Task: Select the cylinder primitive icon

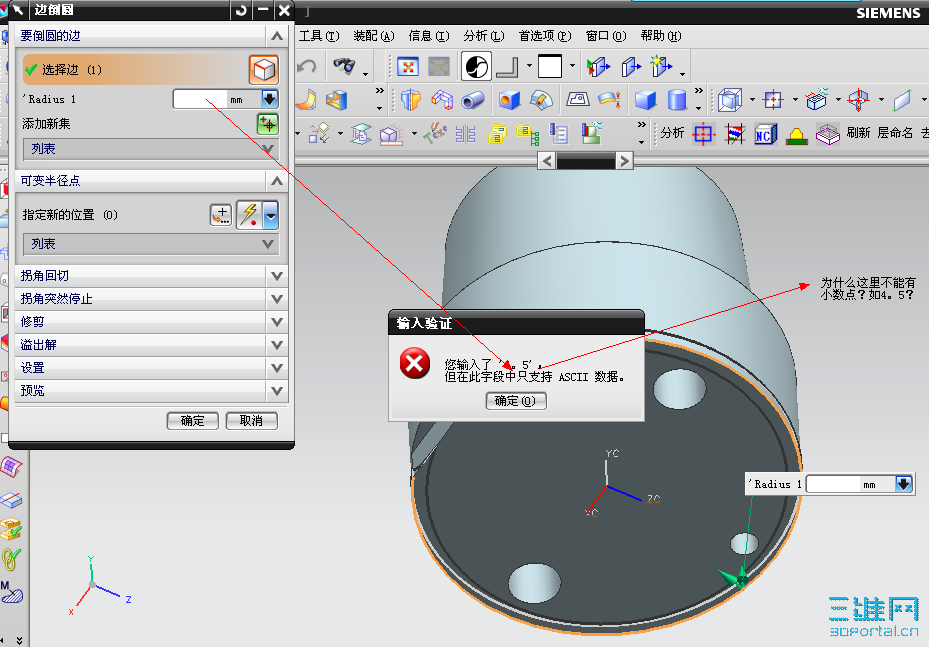Action: click(x=677, y=100)
